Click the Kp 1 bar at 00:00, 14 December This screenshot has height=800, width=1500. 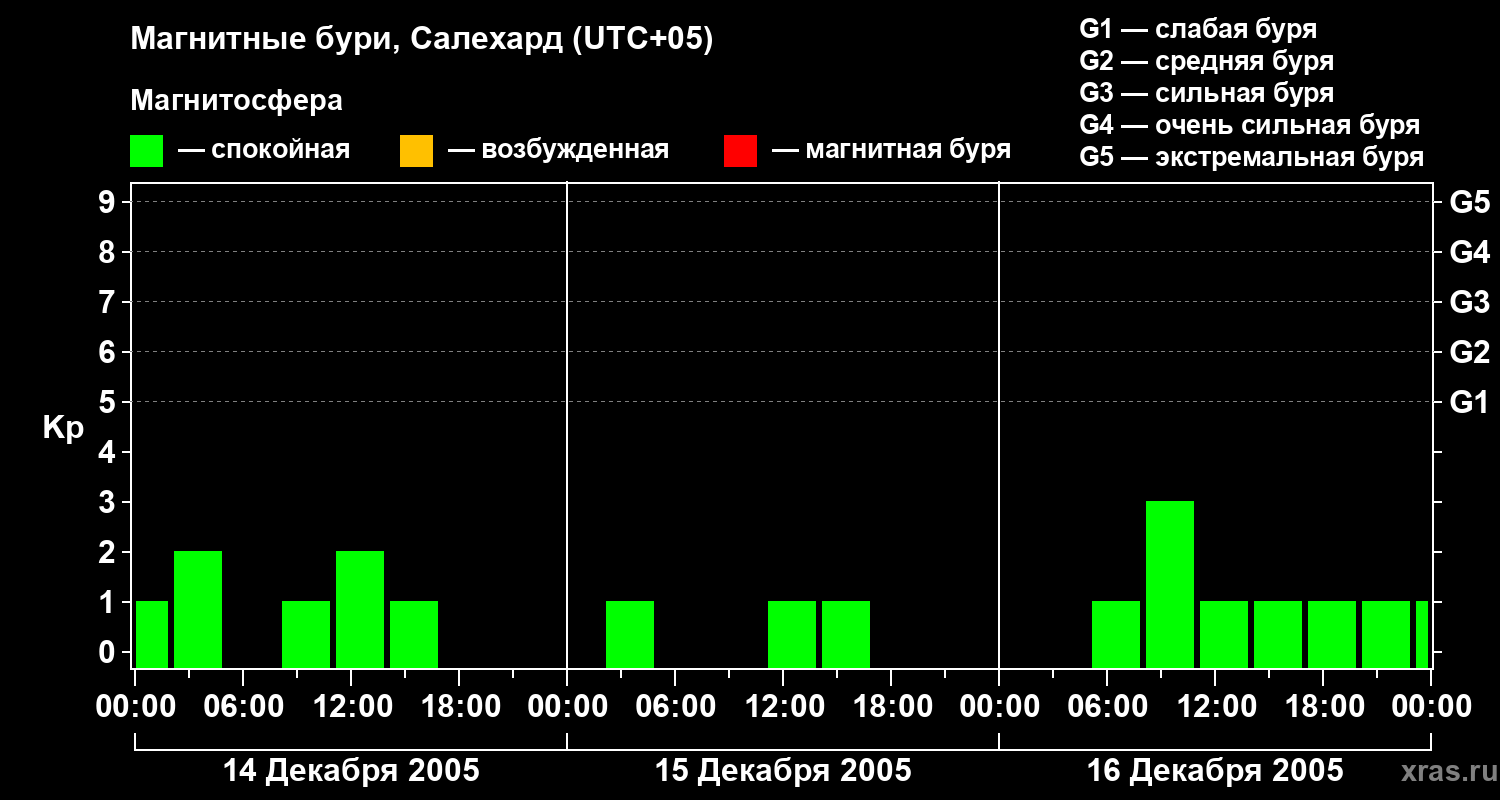(152, 634)
